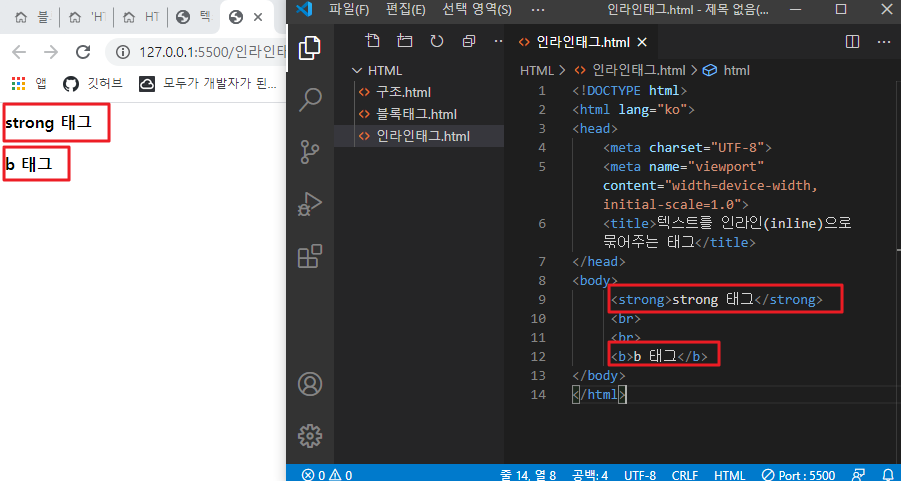
Task: Reload the browser page
Action: pyautogui.click(x=83, y=52)
